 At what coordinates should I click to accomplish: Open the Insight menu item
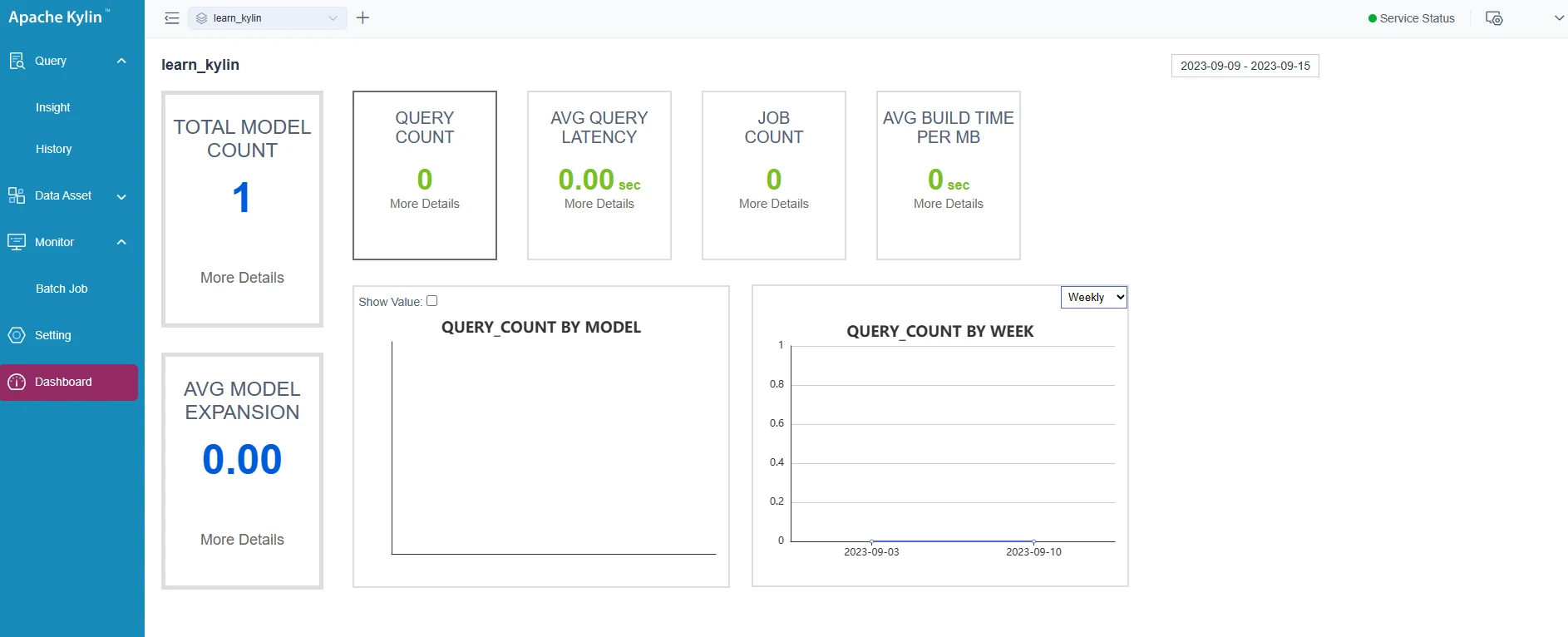[53, 107]
